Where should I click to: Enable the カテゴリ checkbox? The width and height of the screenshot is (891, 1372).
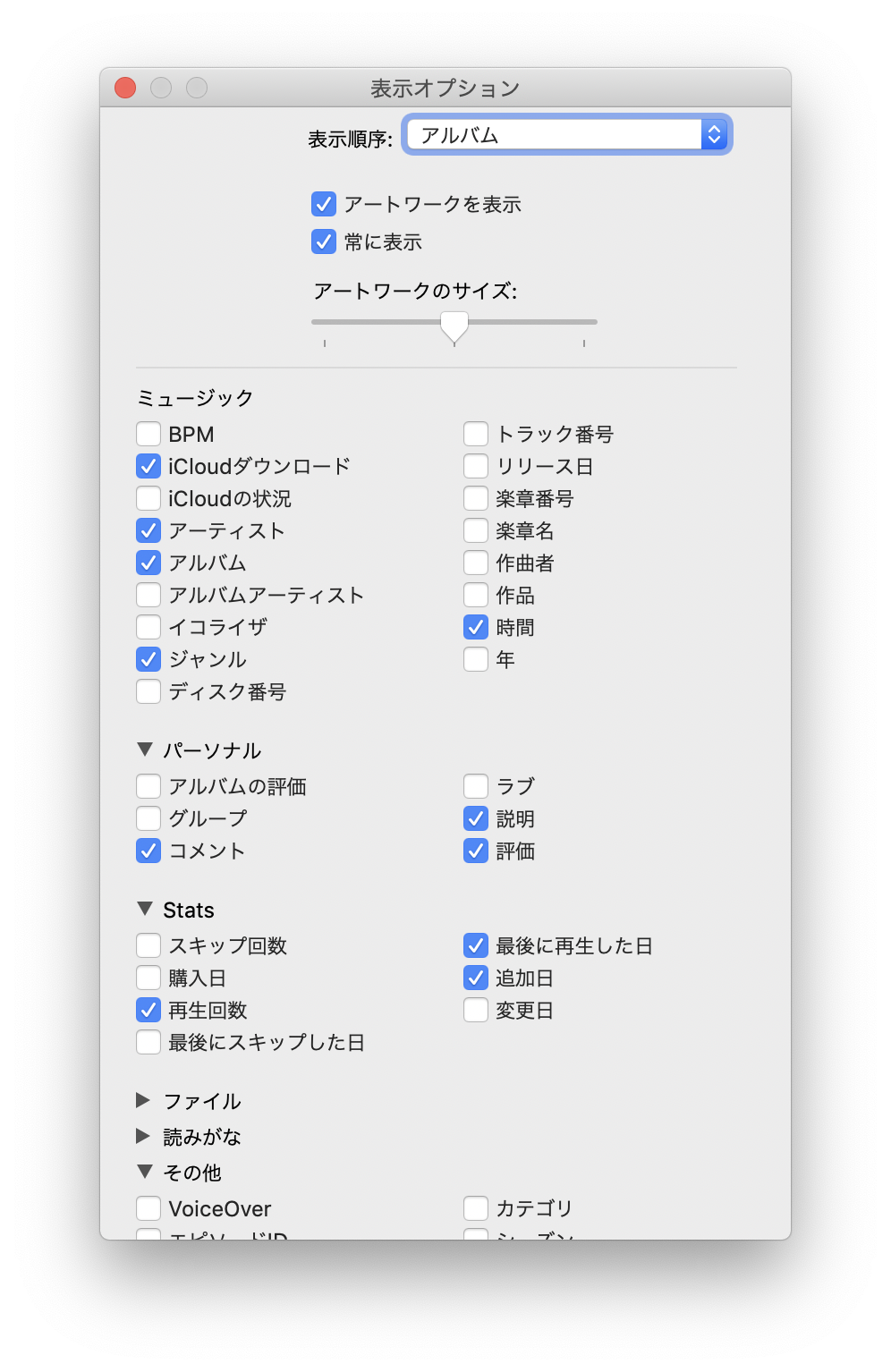(x=476, y=1209)
